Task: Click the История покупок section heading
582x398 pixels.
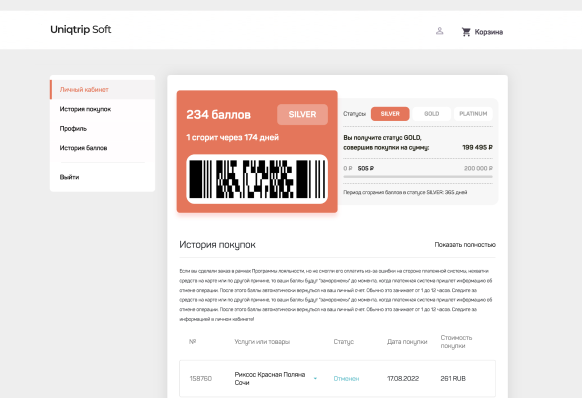Action: click(217, 245)
